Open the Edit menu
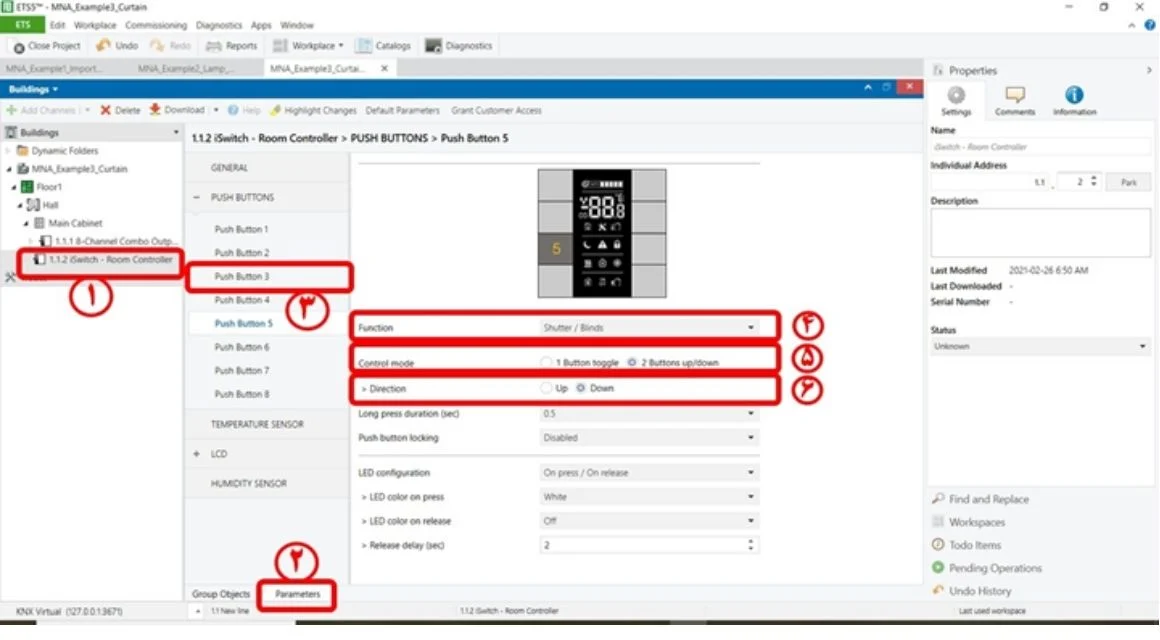The width and height of the screenshot is (1160, 640). tap(58, 25)
